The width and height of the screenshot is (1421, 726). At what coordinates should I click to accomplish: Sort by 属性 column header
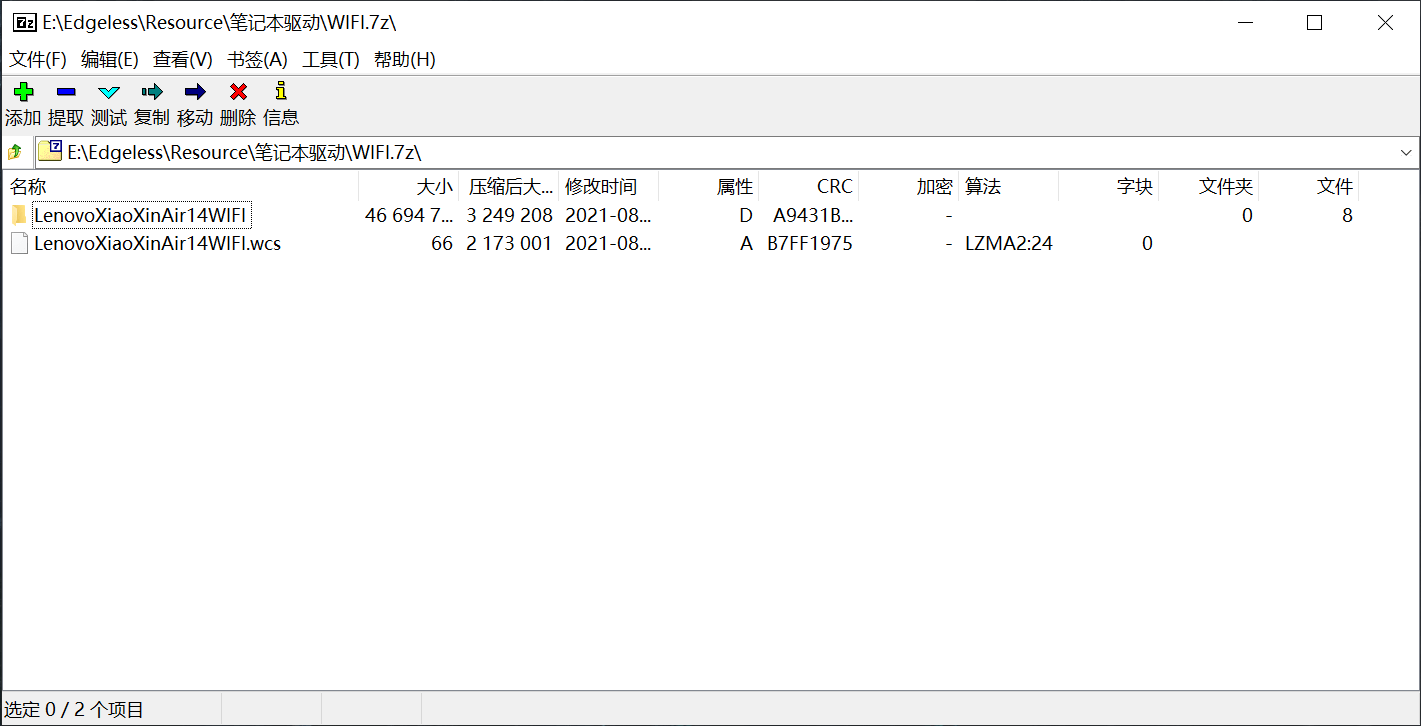pos(709,187)
